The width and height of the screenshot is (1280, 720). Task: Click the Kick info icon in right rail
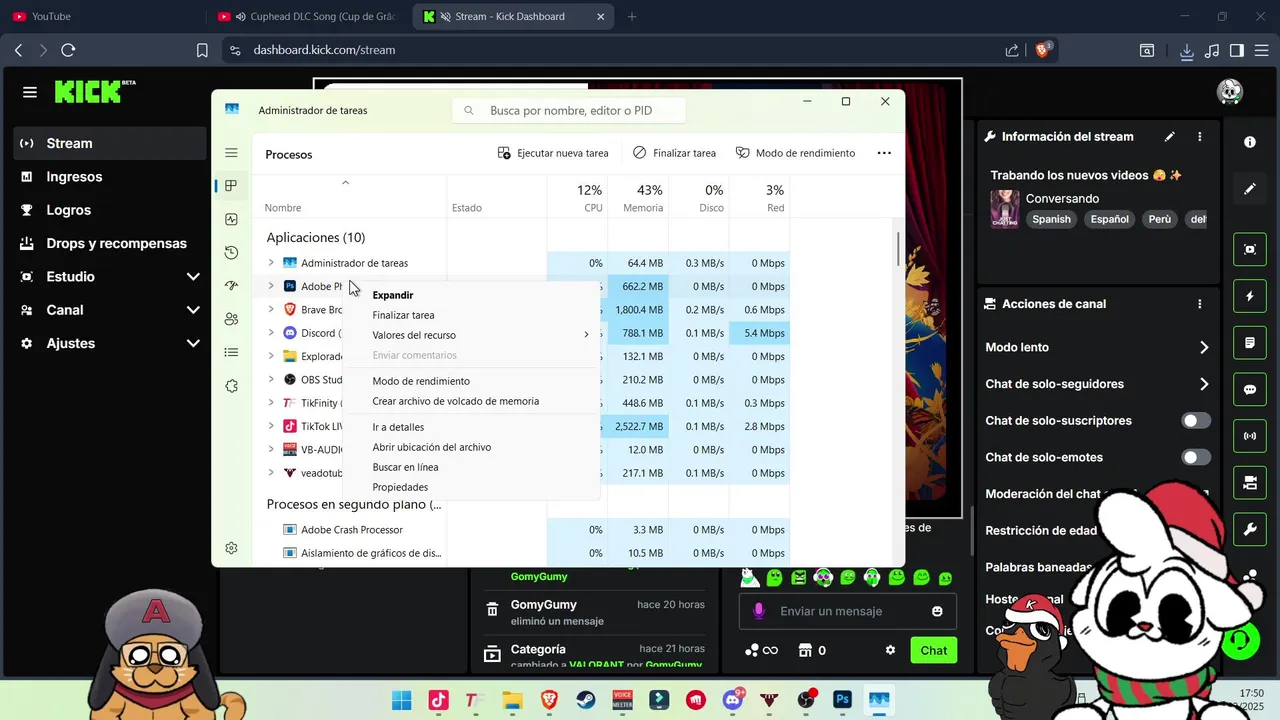pyautogui.click(x=1250, y=142)
